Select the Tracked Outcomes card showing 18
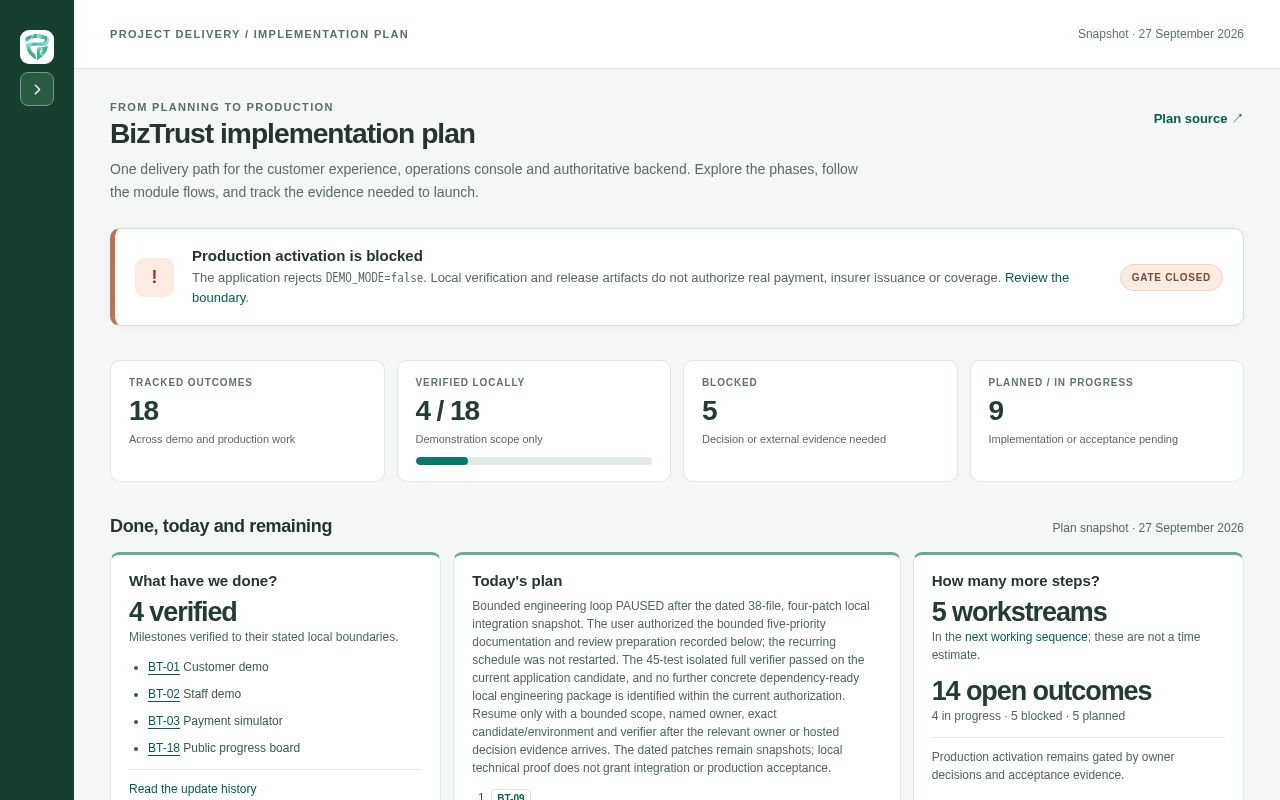The width and height of the screenshot is (1280, 800). coord(247,421)
